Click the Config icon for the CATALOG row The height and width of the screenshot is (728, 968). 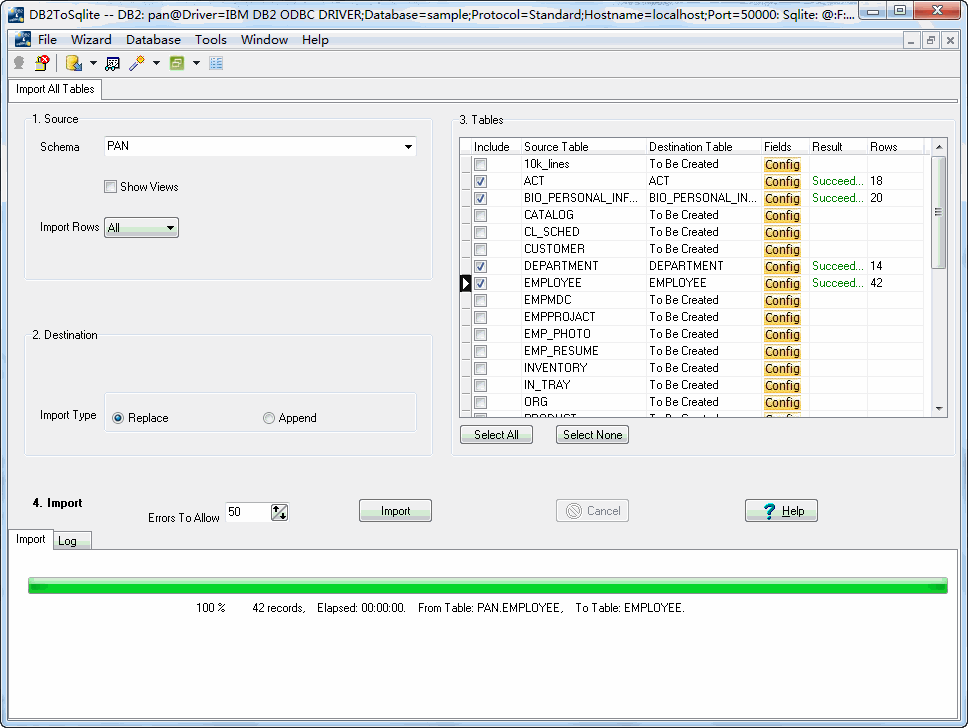(x=782, y=215)
